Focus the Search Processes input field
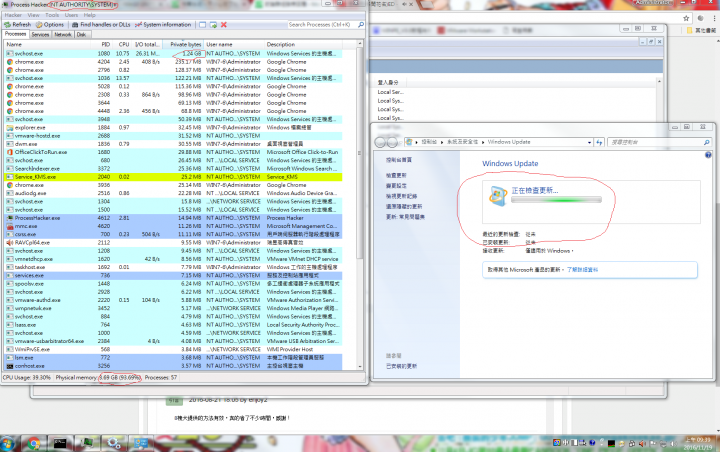 click(x=322, y=24)
